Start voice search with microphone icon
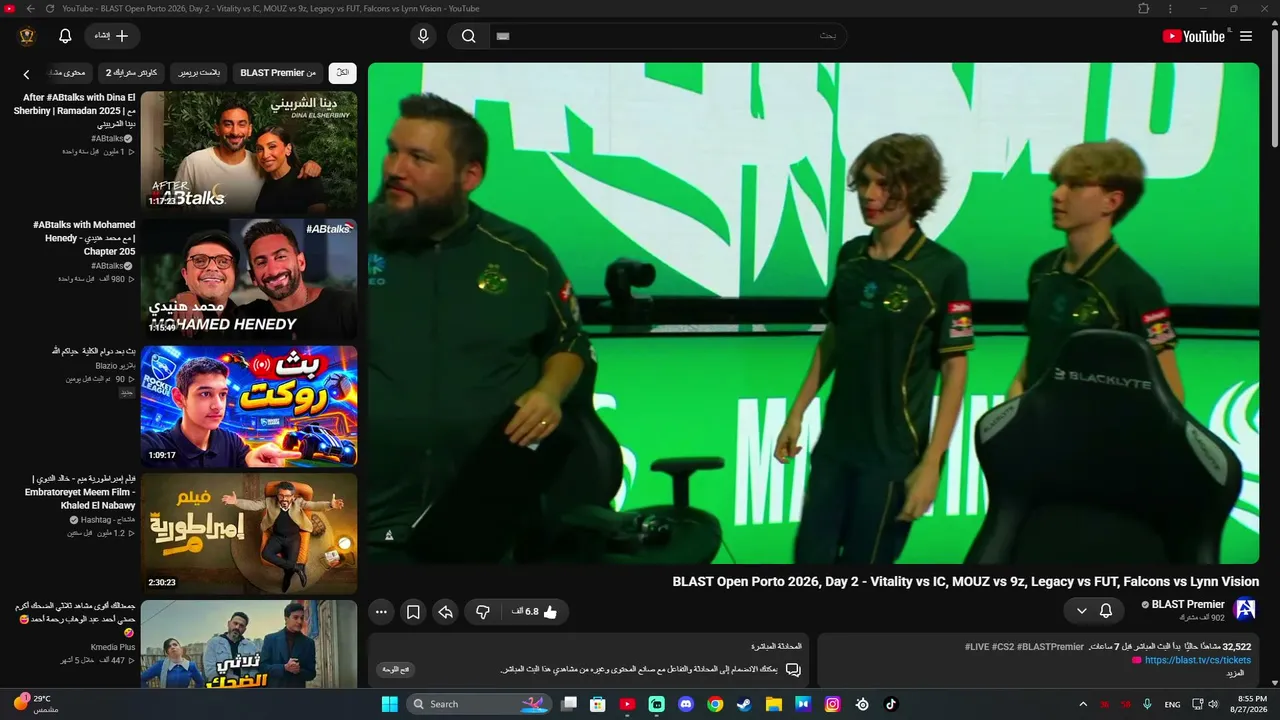This screenshot has height=720, width=1280. [x=423, y=36]
